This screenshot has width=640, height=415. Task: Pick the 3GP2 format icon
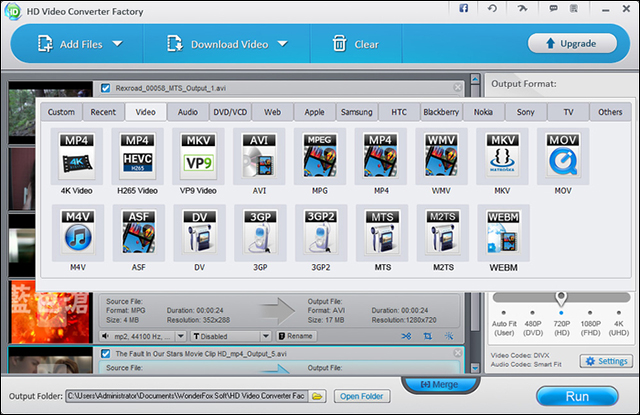pos(321,233)
